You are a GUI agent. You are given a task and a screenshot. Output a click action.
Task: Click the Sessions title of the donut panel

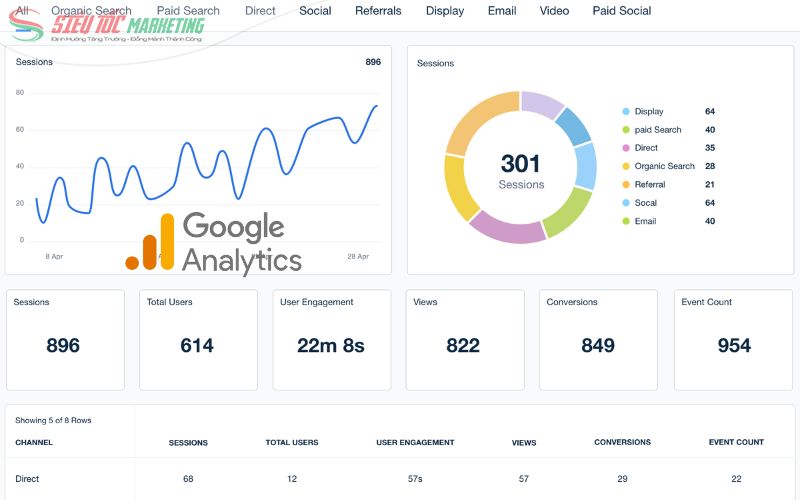click(435, 63)
